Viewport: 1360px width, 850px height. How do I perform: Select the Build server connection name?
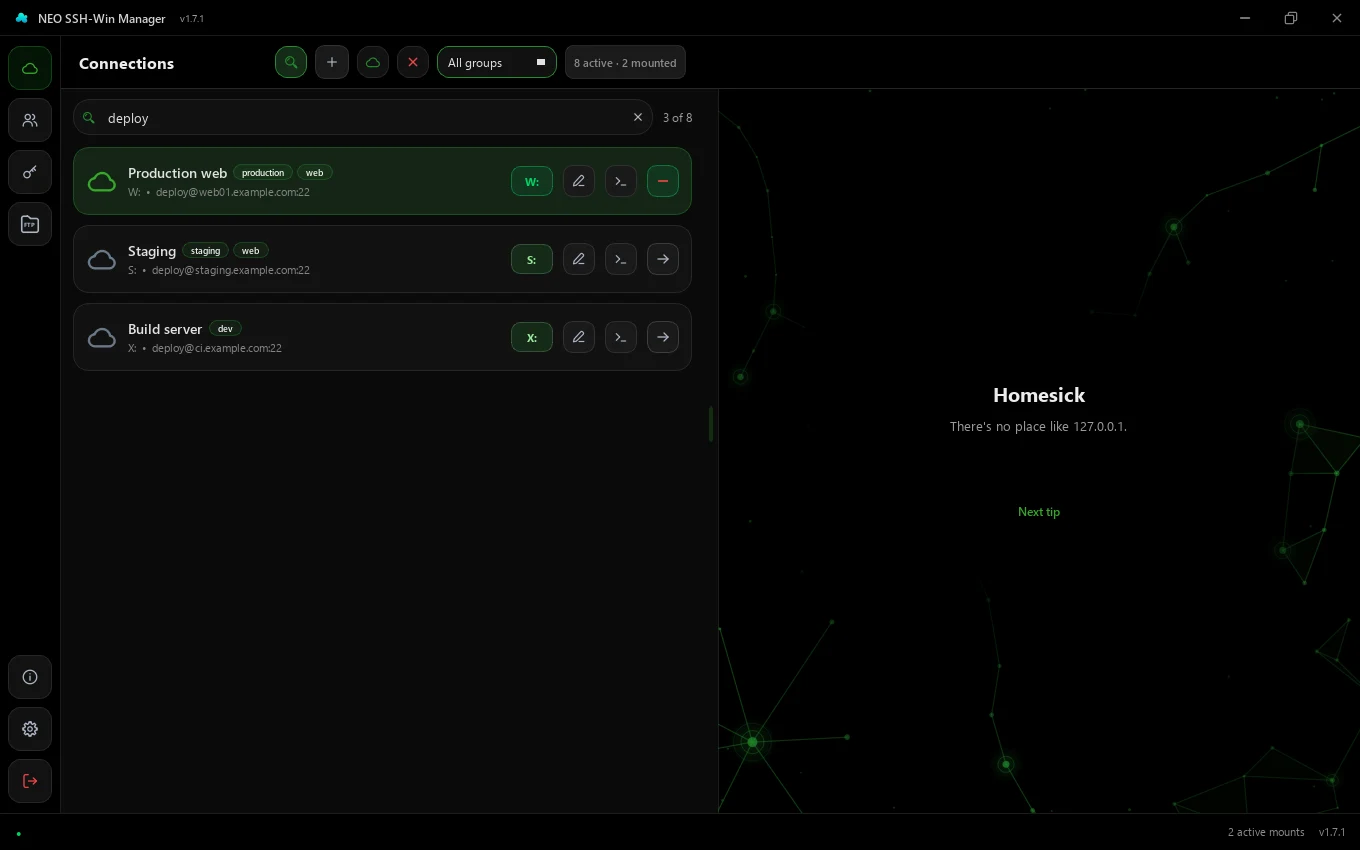165,329
